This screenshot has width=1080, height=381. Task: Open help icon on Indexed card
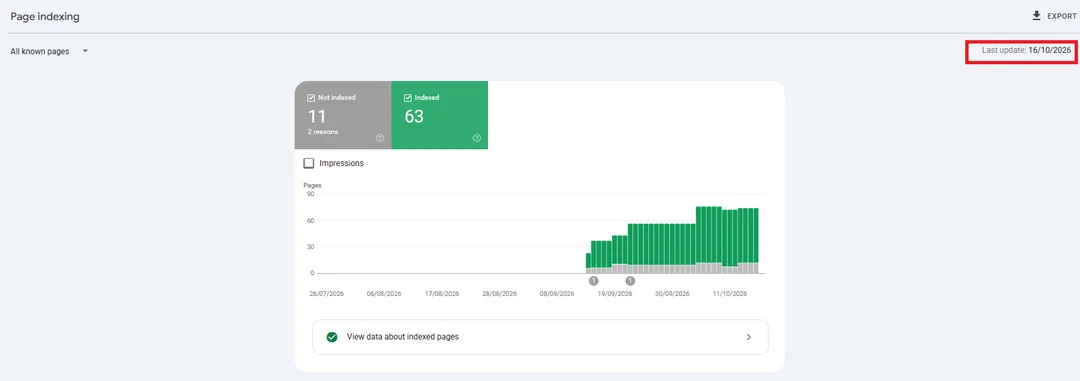(x=476, y=138)
